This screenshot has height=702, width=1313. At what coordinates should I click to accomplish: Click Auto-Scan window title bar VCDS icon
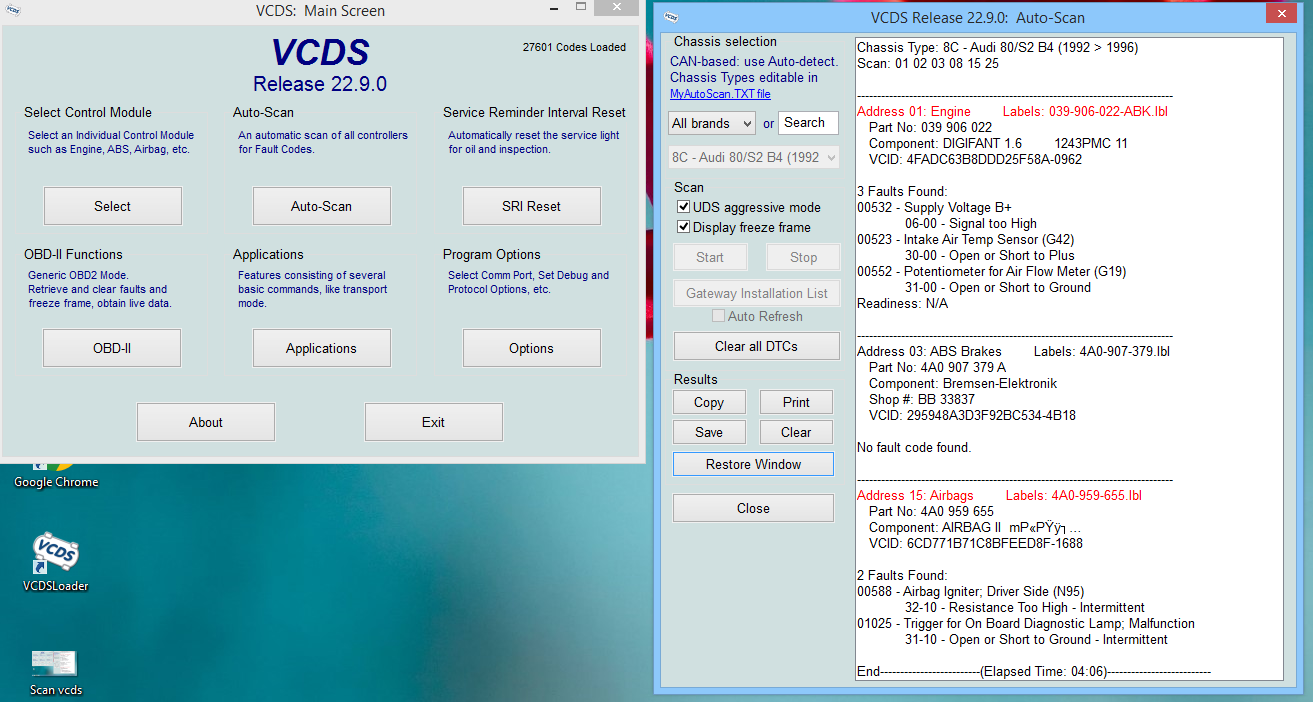pyautogui.click(x=671, y=17)
